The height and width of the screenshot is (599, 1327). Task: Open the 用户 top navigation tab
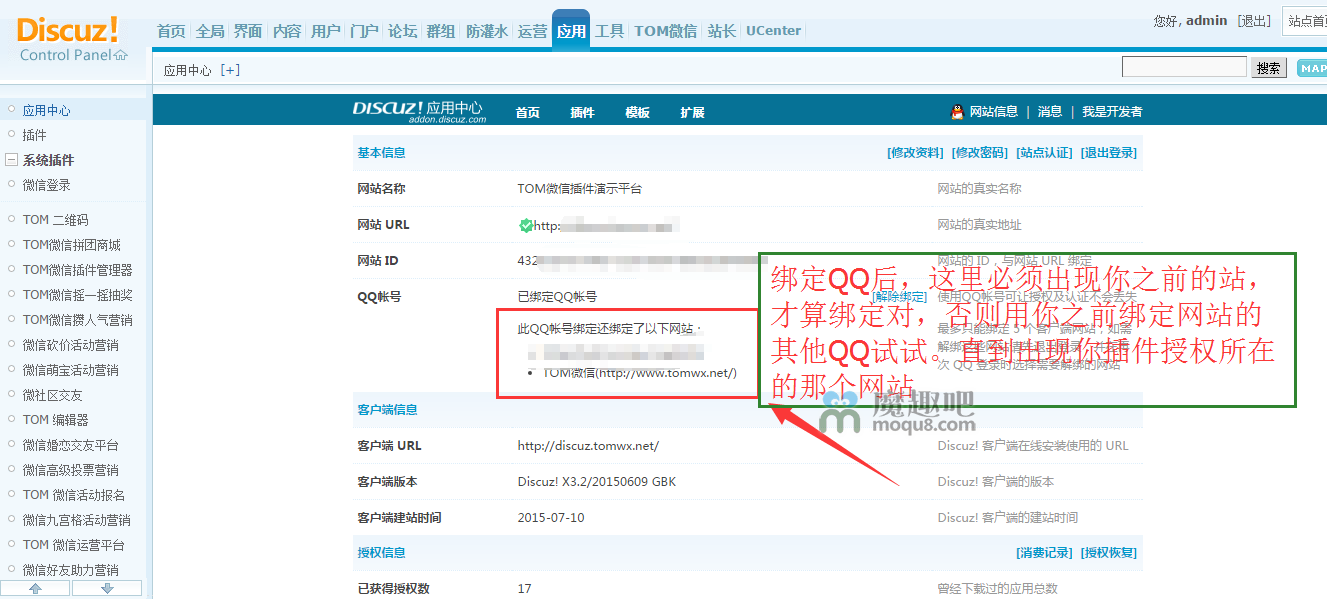pyautogui.click(x=326, y=31)
